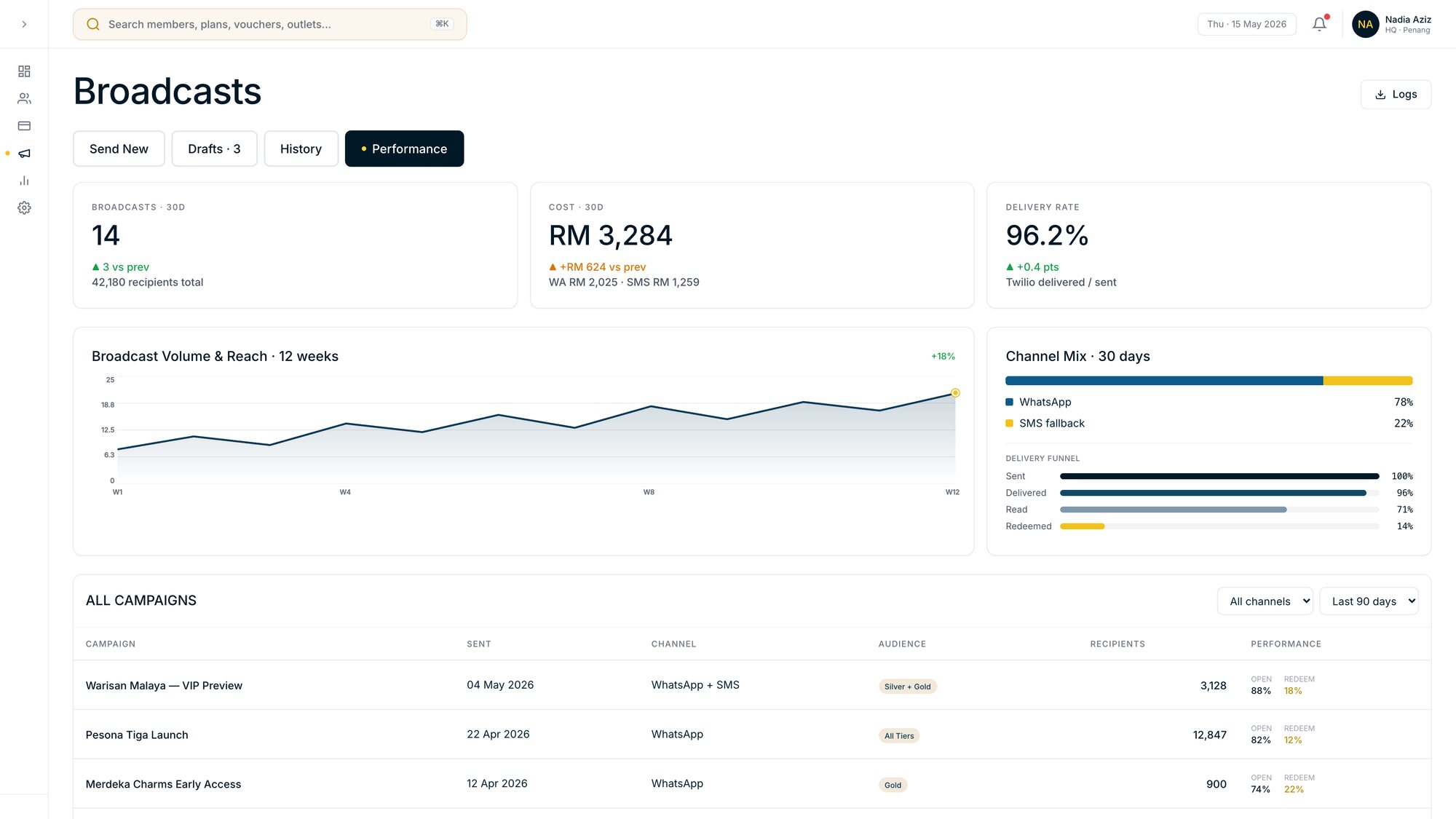Open the Pesona Tiga Launch campaign
This screenshot has width=1456, height=819.
pyautogui.click(x=137, y=735)
